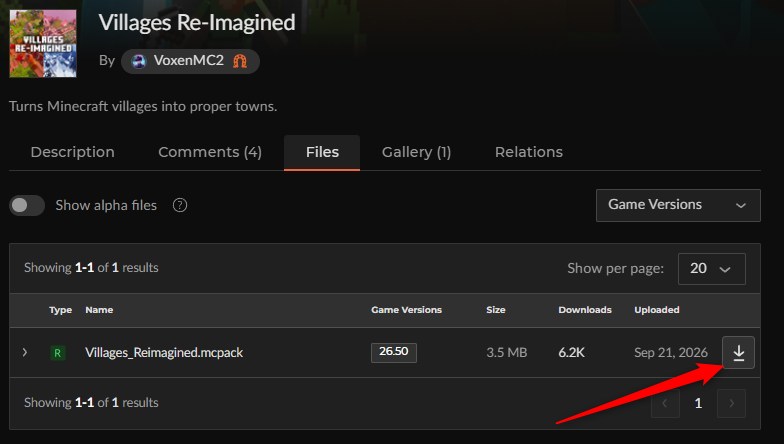This screenshot has width=784, height=444.
Task: Toggle the Show alpha files switch
Action: 27,206
